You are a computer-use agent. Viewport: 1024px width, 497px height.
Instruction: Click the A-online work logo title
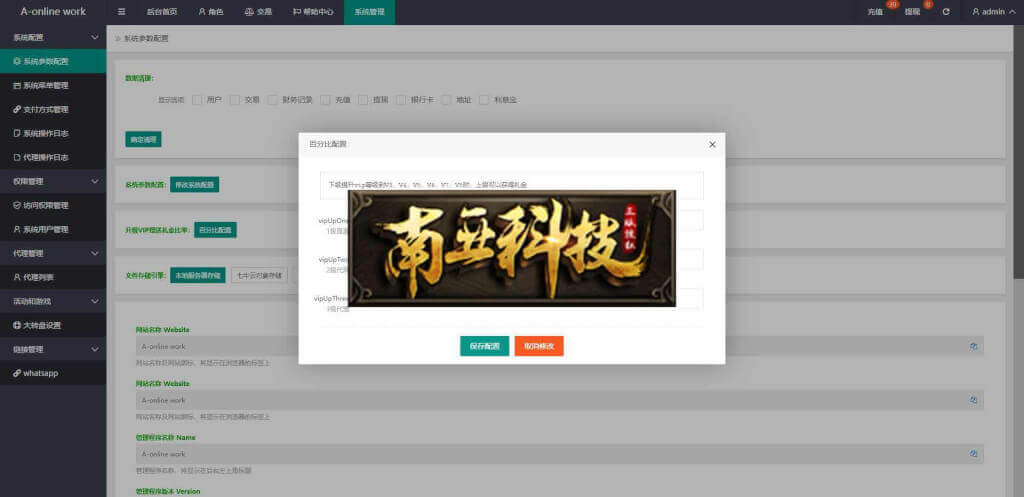(x=53, y=12)
